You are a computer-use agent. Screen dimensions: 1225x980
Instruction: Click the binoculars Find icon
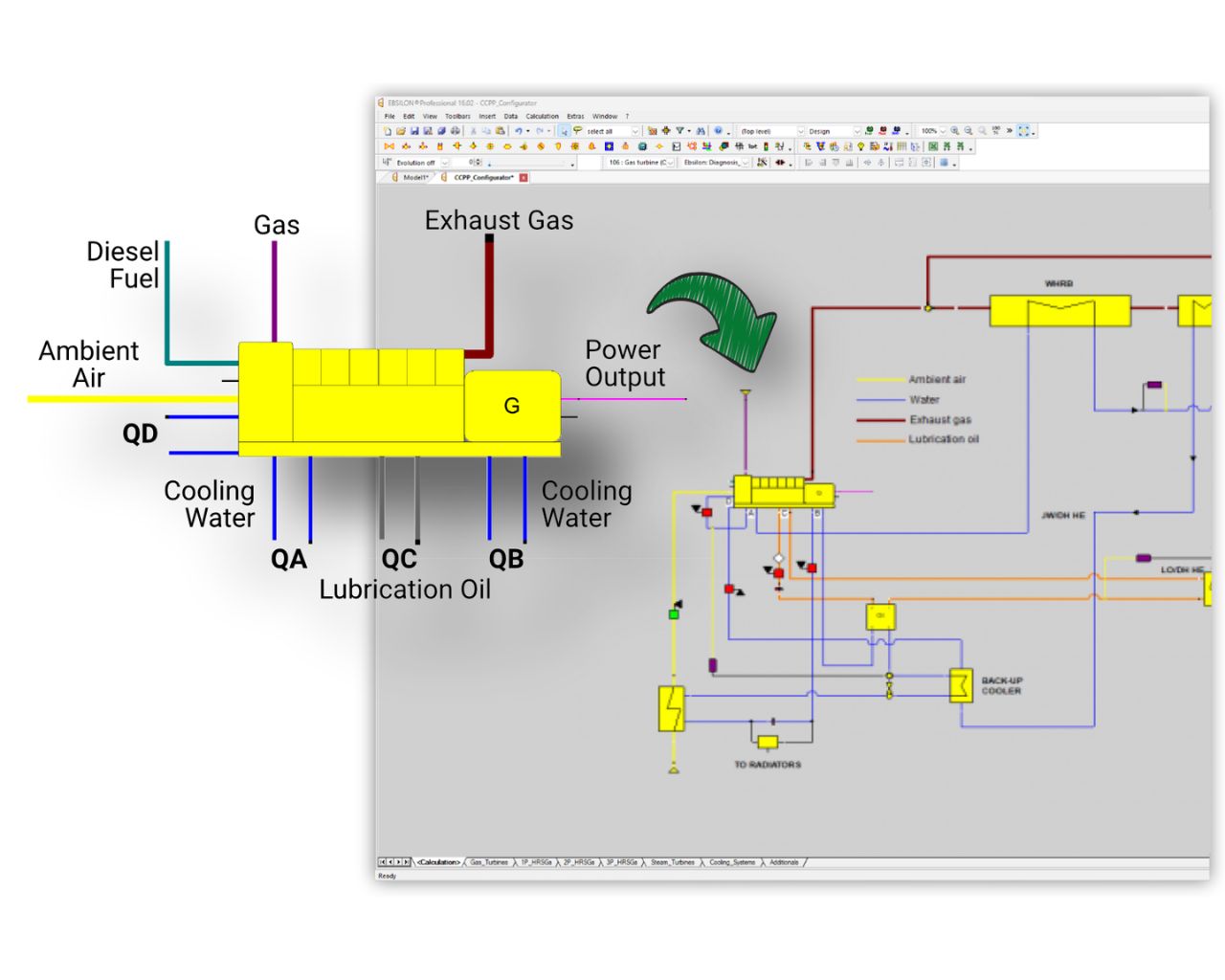click(702, 131)
